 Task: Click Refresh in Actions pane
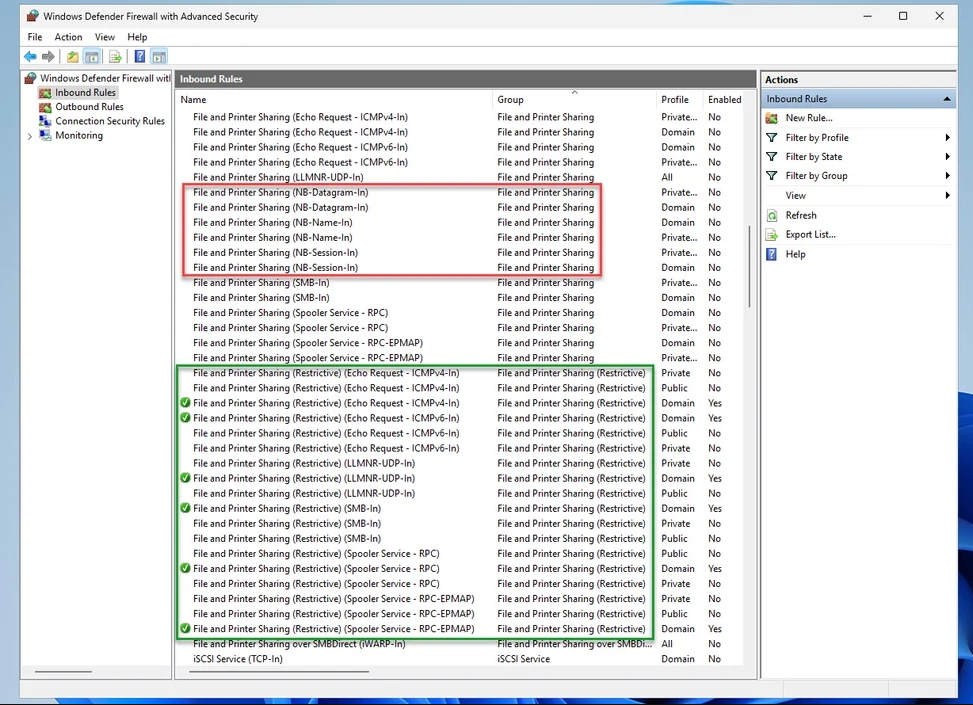coord(800,215)
